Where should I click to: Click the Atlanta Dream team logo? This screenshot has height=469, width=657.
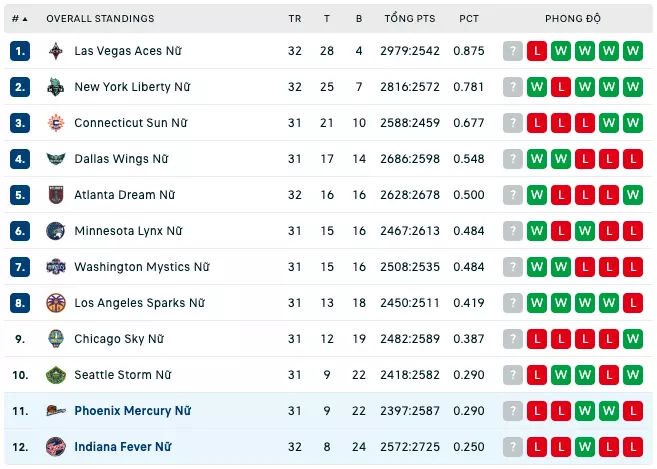pyautogui.click(x=56, y=195)
